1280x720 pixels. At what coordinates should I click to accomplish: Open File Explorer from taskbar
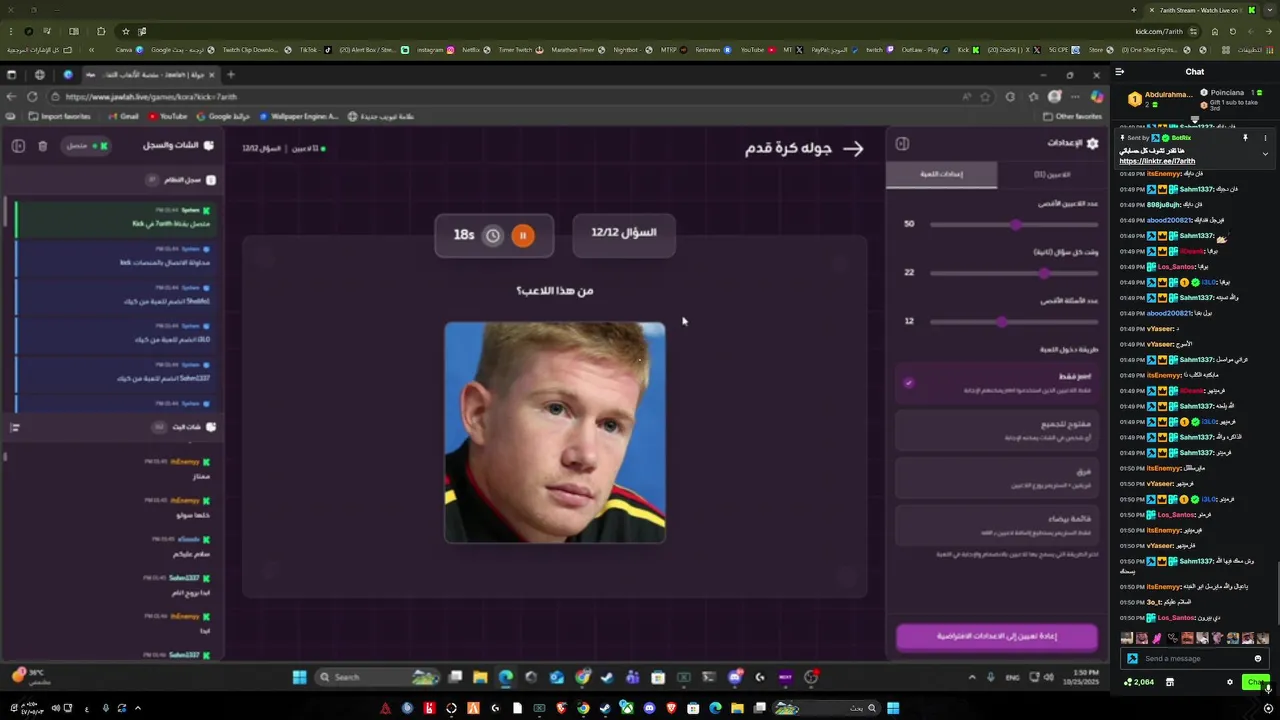click(480, 677)
